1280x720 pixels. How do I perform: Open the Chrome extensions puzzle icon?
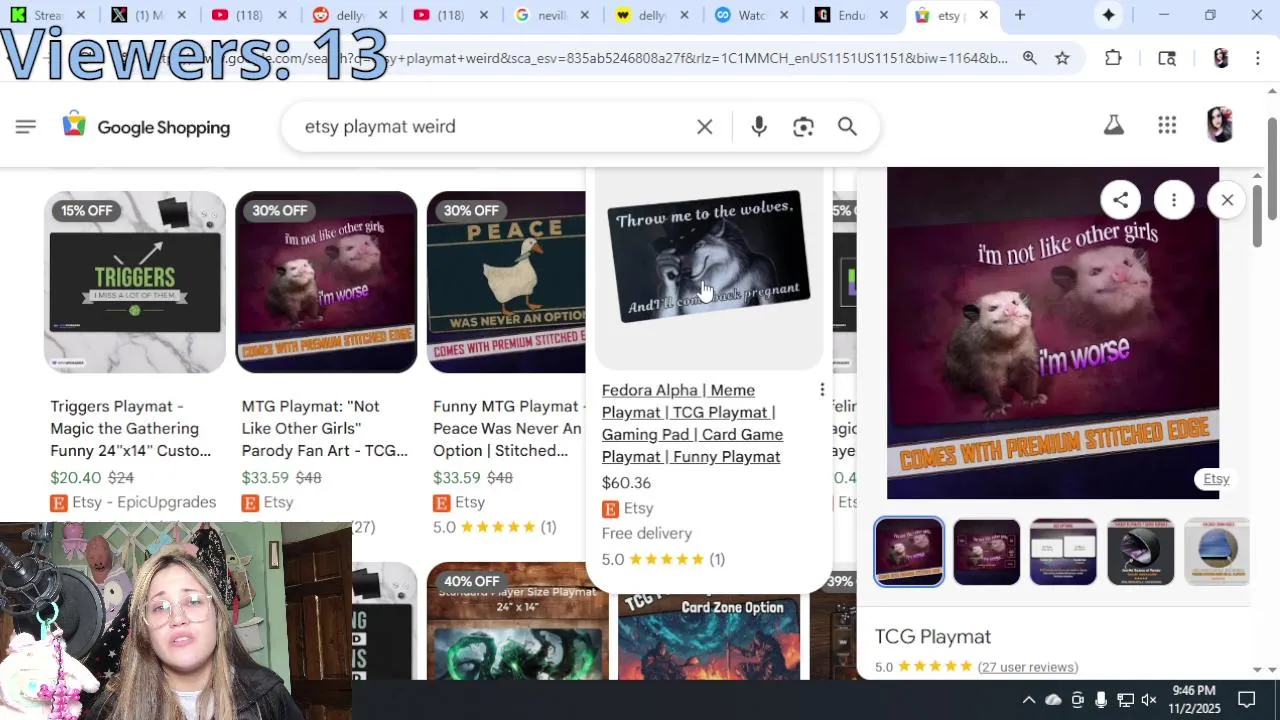click(1113, 58)
